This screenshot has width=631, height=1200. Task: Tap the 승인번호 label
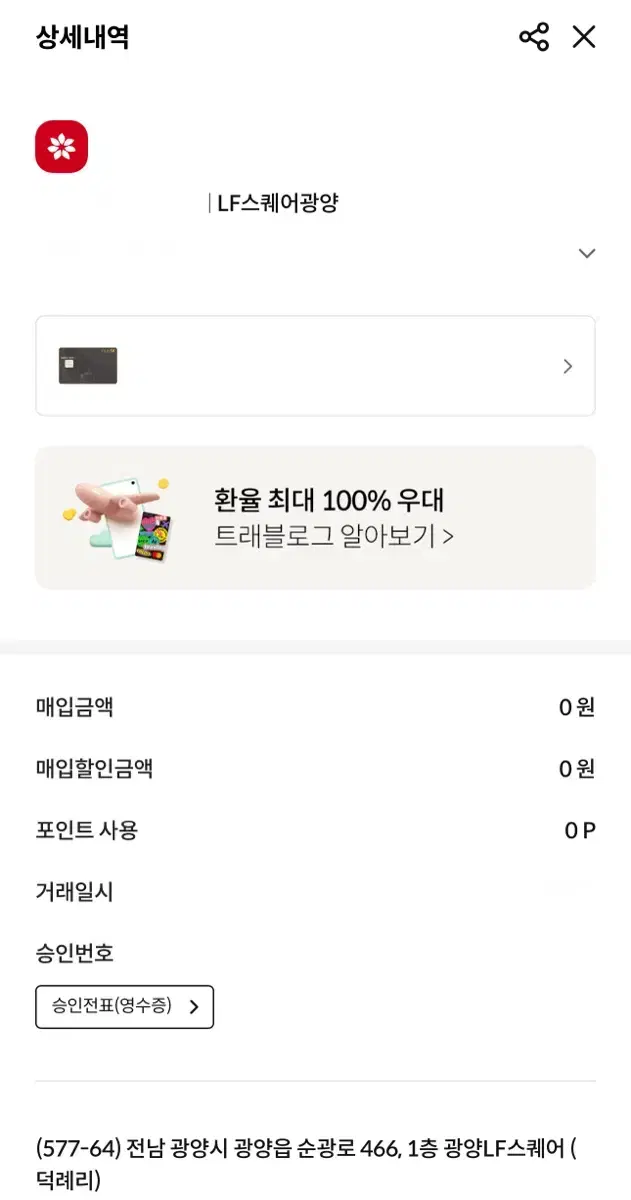(x=74, y=953)
